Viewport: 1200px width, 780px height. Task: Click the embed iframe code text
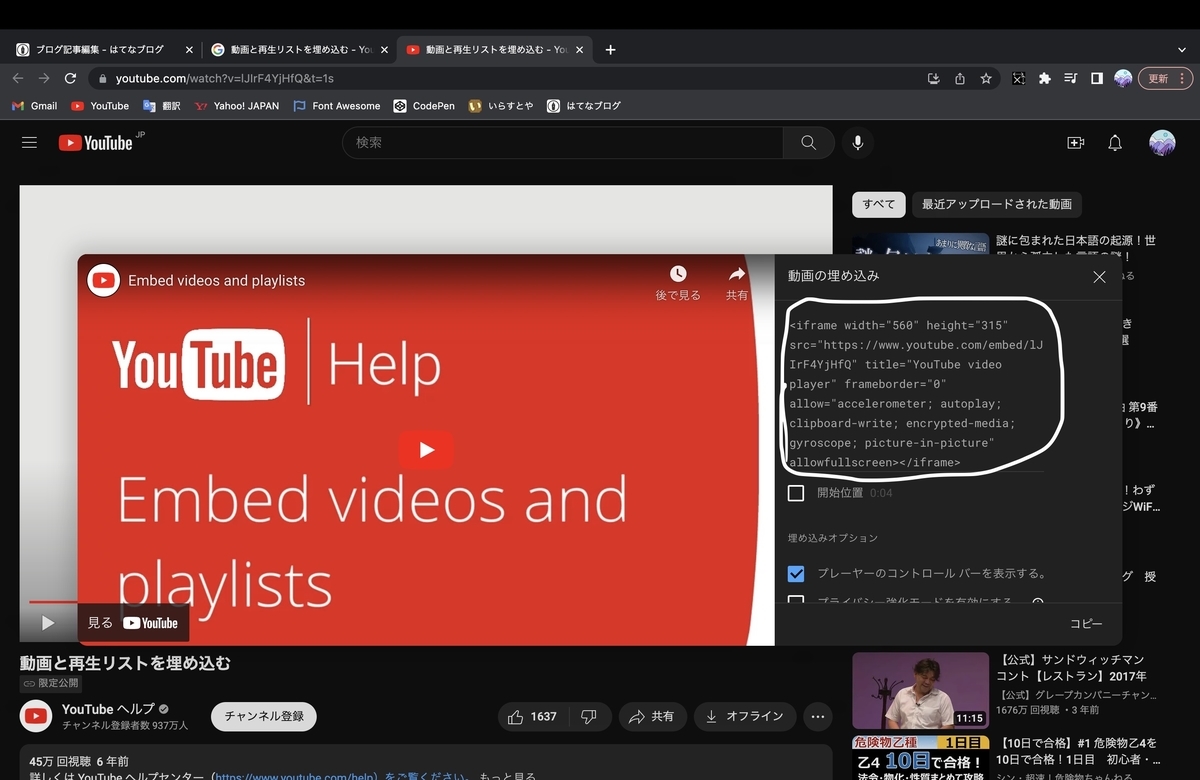(x=916, y=393)
